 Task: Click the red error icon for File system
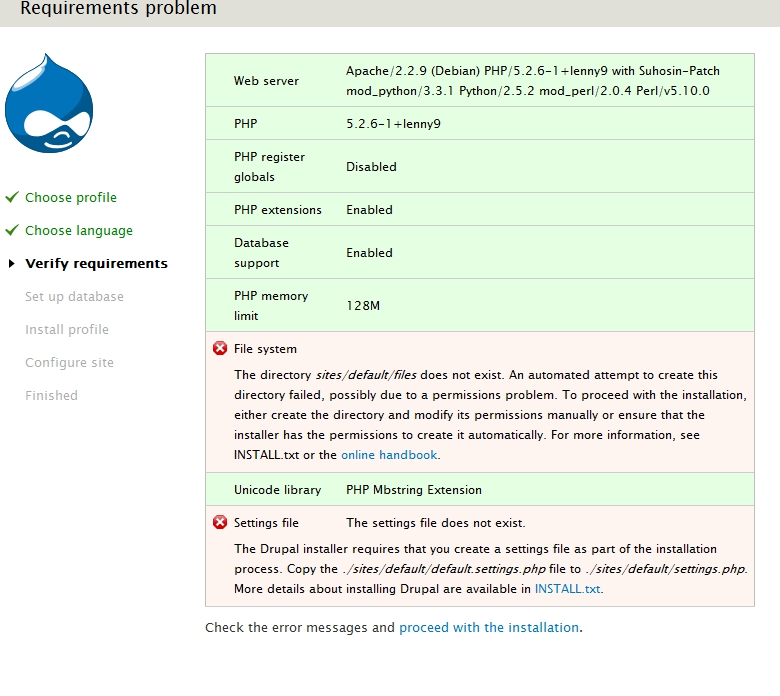pyautogui.click(x=220, y=349)
